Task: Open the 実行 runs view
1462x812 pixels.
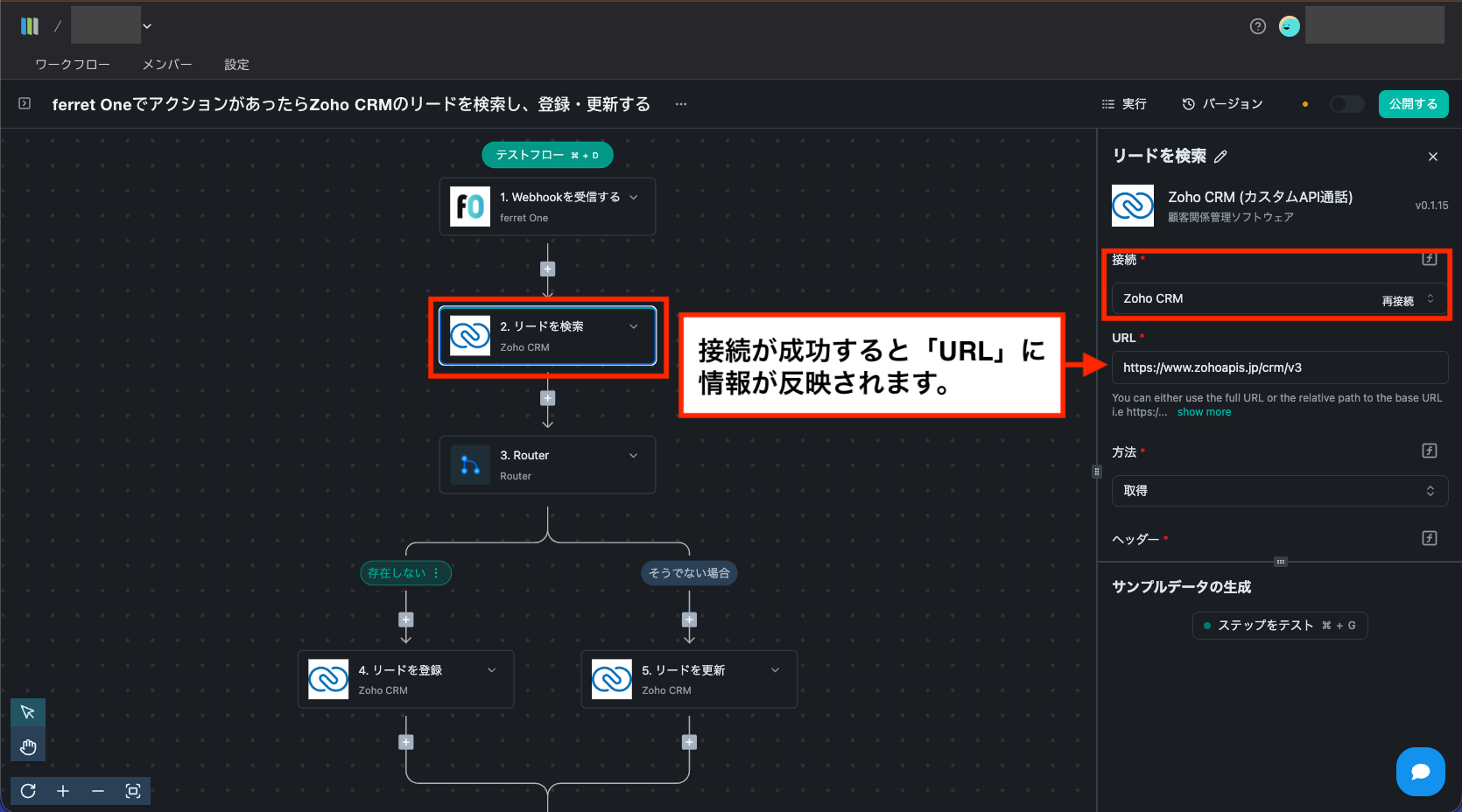Action: coord(1124,104)
